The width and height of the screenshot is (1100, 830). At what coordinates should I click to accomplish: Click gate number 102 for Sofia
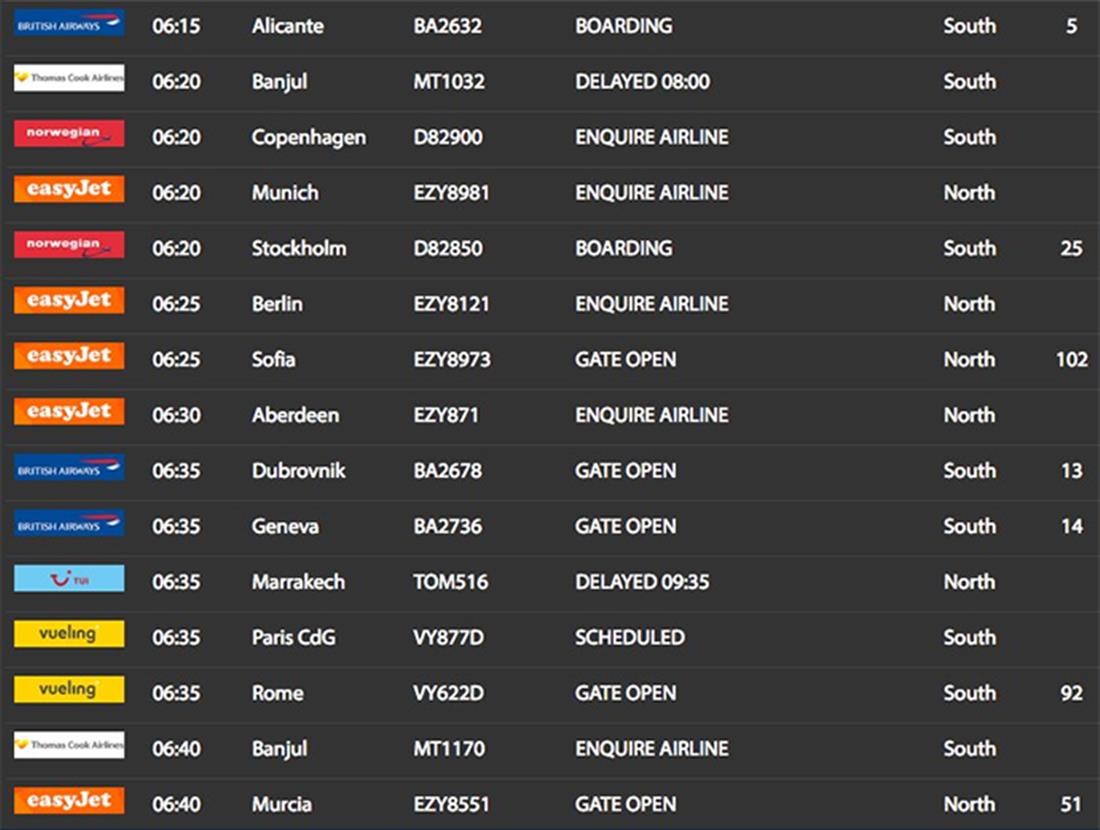(1071, 360)
